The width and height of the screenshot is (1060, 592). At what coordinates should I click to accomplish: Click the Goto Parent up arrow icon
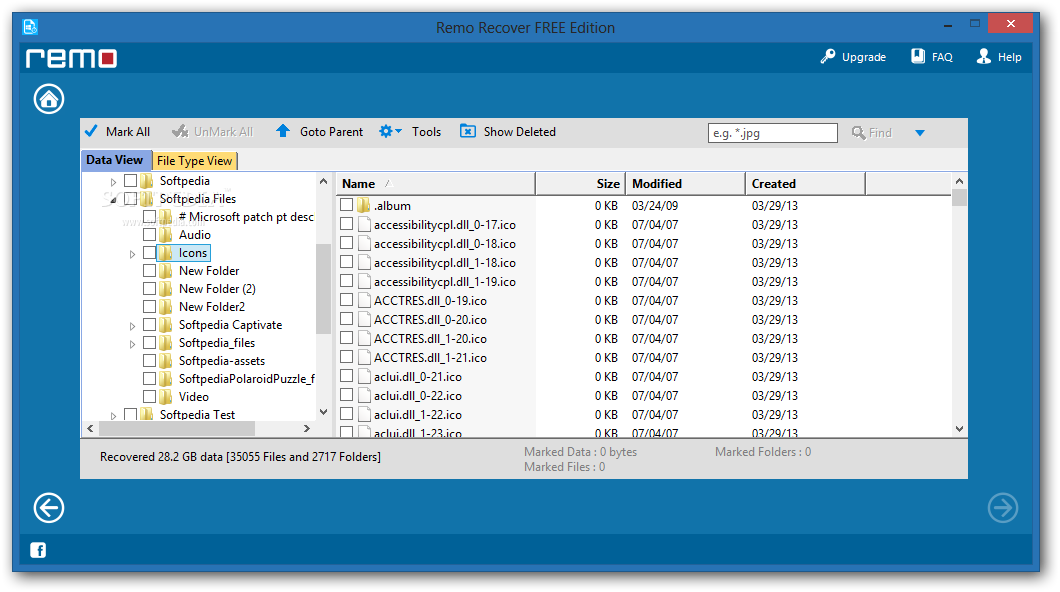click(283, 130)
